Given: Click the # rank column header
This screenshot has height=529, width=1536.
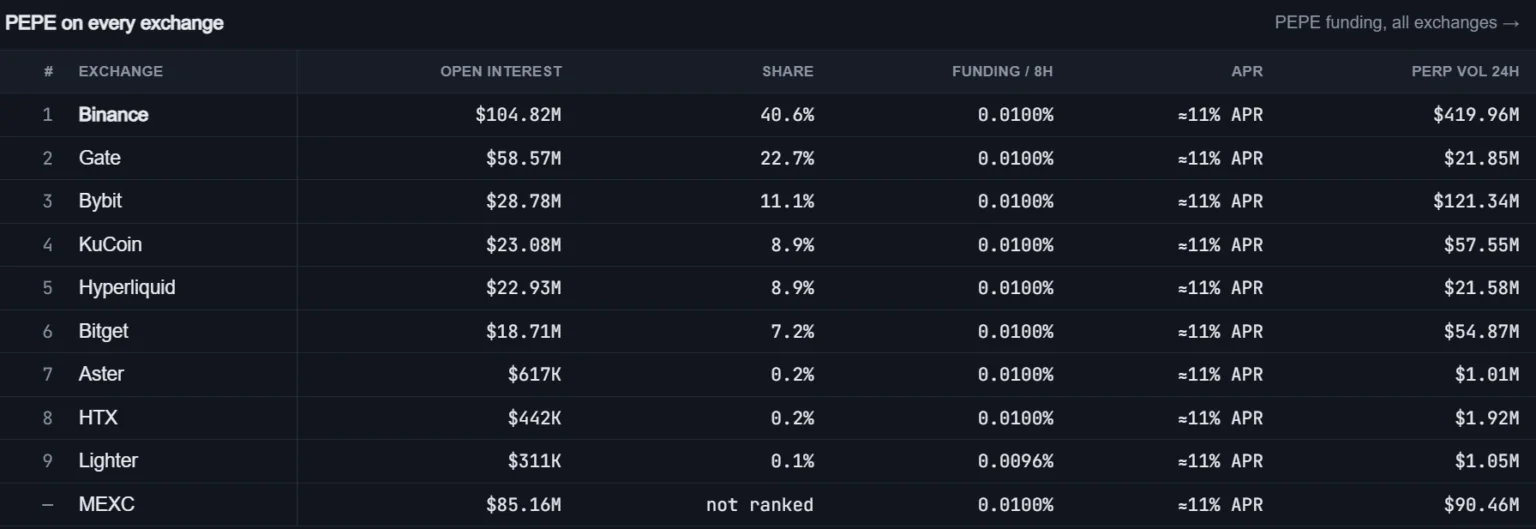Looking at the screenshot, I should pos(48,71).
